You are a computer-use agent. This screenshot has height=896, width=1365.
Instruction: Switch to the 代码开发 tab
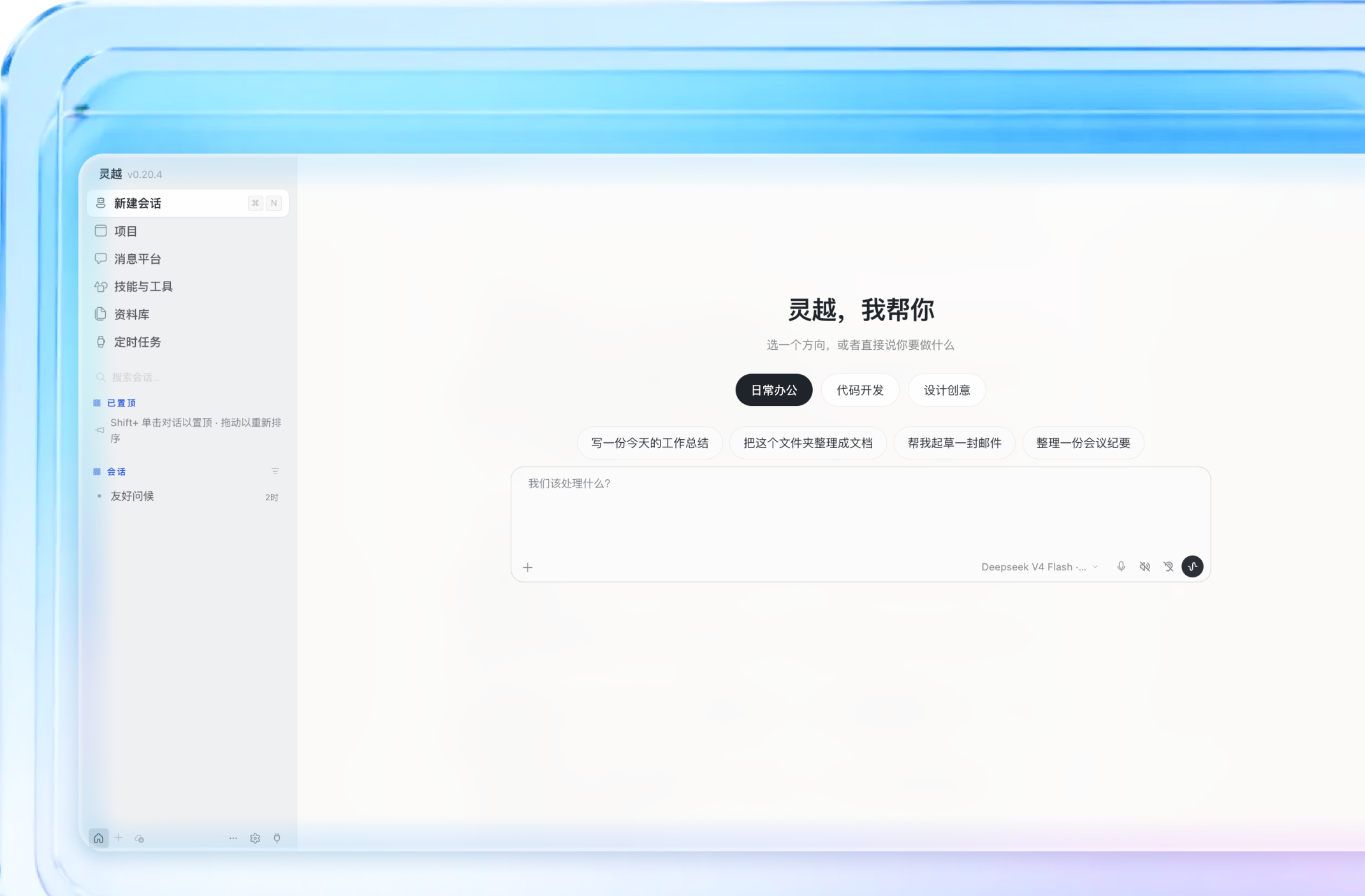pos(860,390)
